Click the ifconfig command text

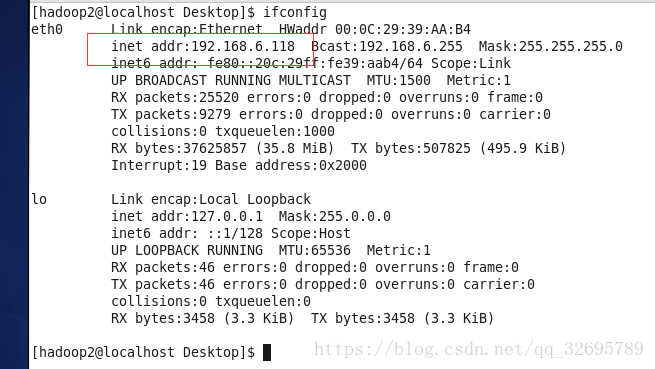pos(295,12)
